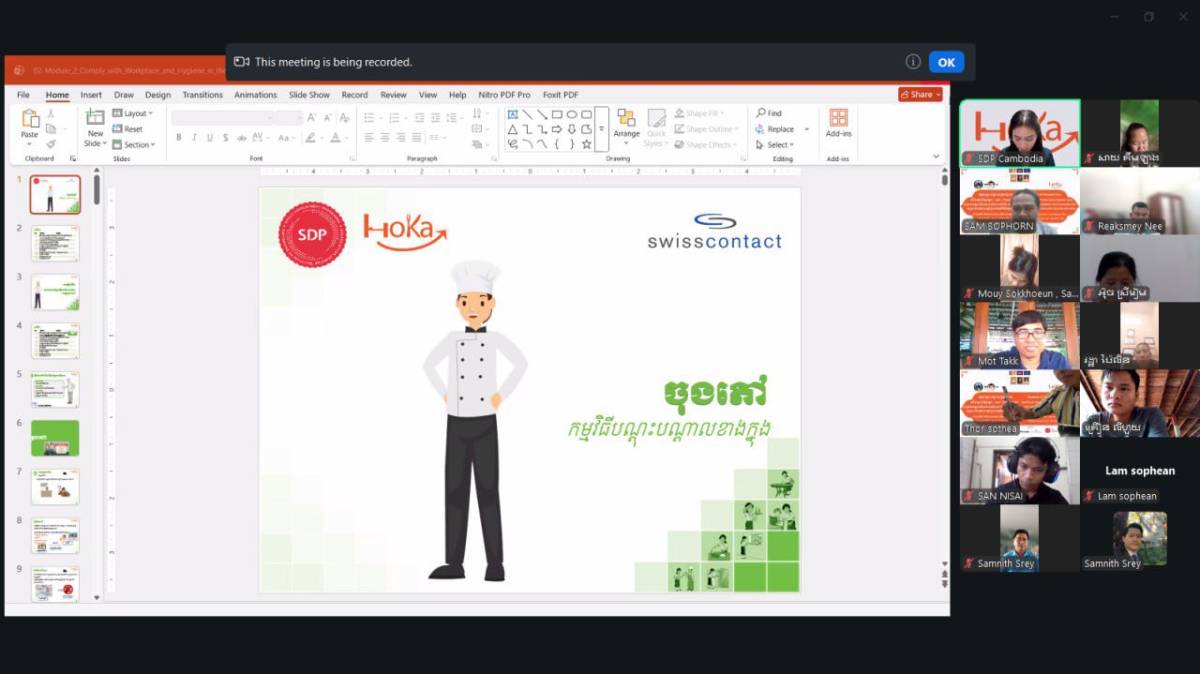Screen dimensions: 1200x674
Task: Select the Rectangle shape in gallery
Action: pos(557,114)
